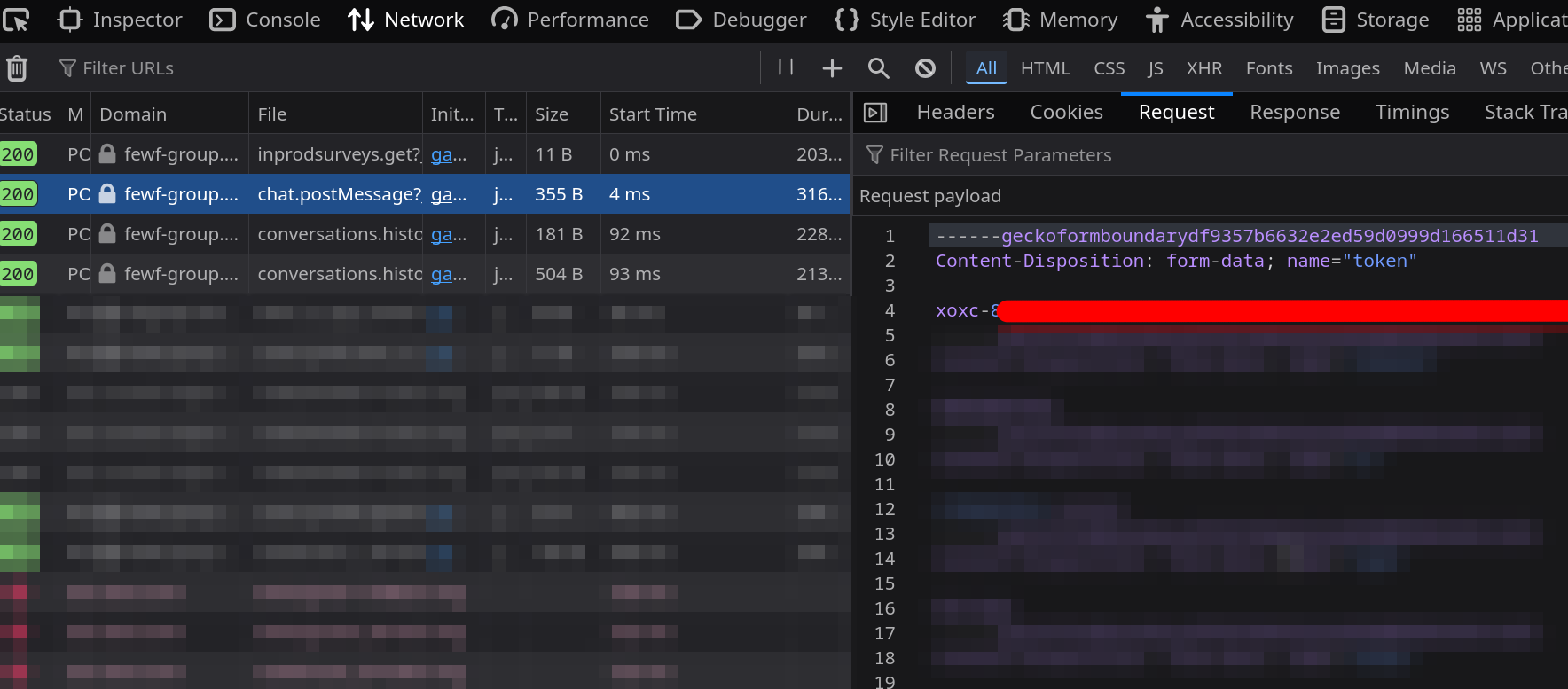1568x689 pixels.
Task: Switch to the Debugger tab
Action: (x=741, y=20)
